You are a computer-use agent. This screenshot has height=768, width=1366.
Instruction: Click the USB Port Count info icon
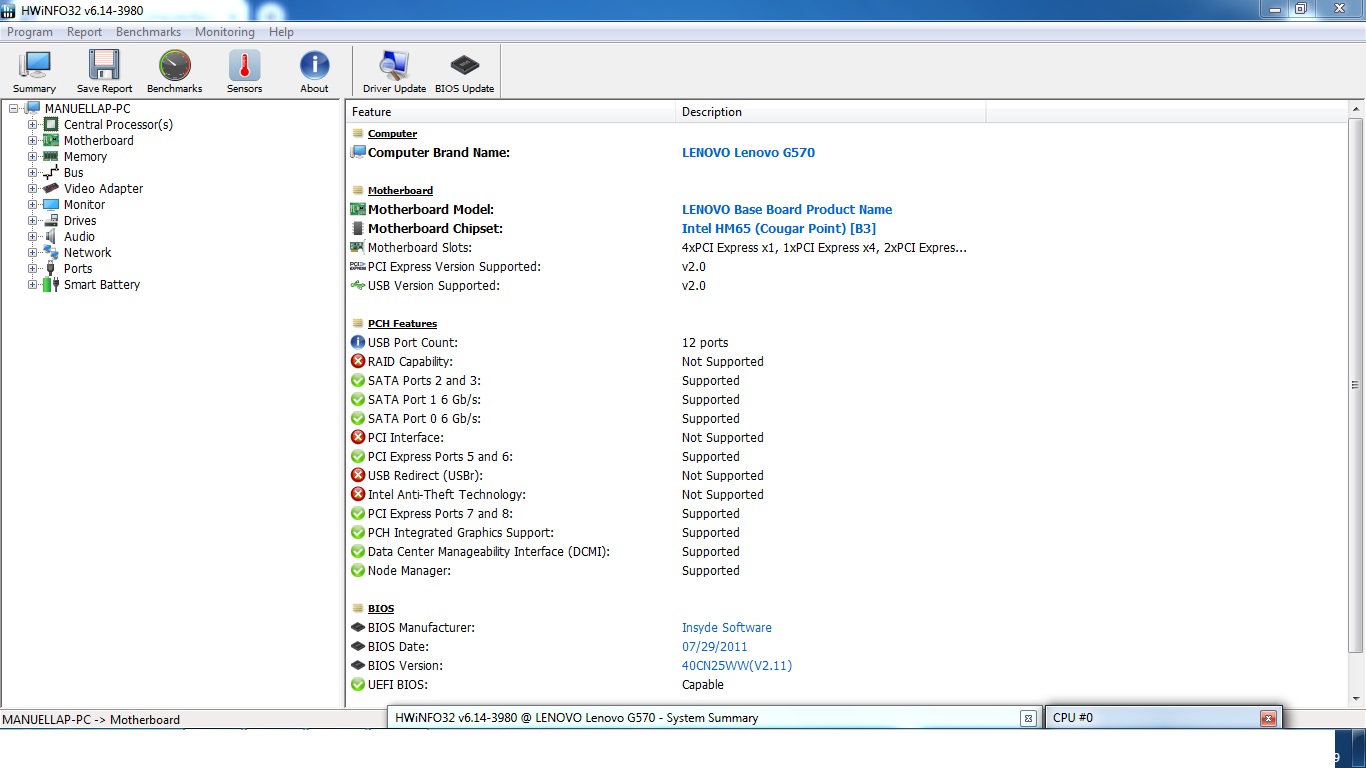358,342
